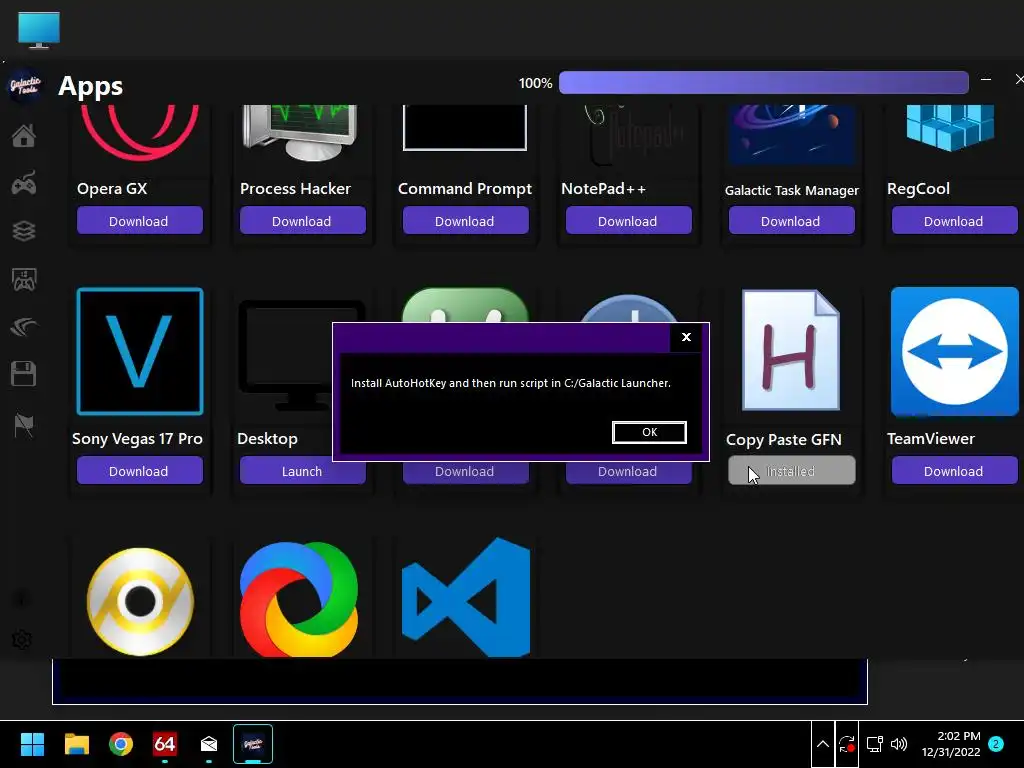Download Sony Vegas 17 Pro

(139, 471)
